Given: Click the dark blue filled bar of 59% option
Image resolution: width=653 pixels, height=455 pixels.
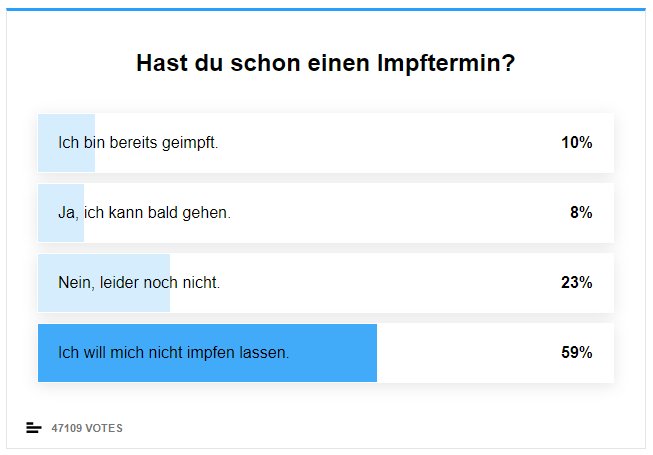Looking at the screenshot, I should pyautogui.click(x=207, y=353).
